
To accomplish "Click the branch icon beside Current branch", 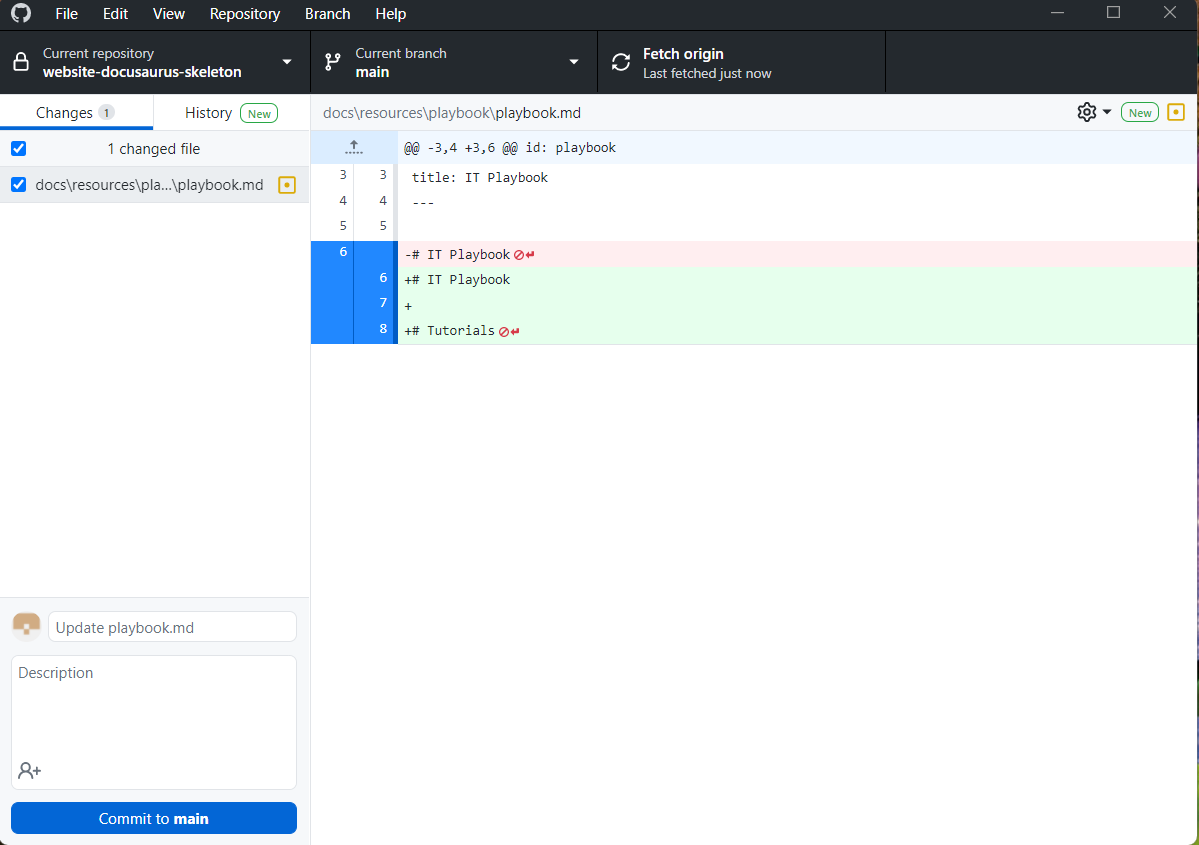I will (333, 63).
